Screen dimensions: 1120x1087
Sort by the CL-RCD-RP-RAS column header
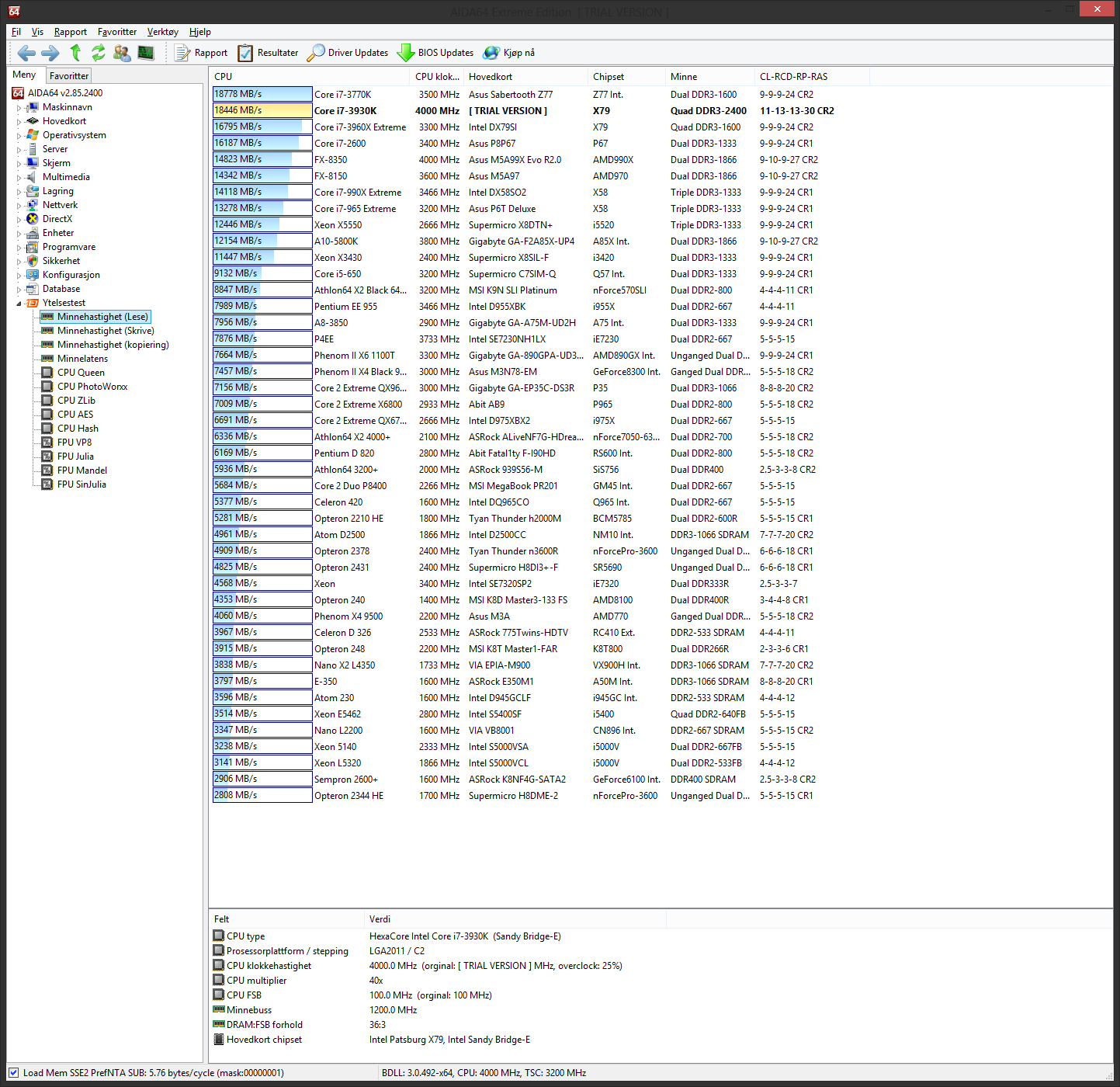click(812, 77)
